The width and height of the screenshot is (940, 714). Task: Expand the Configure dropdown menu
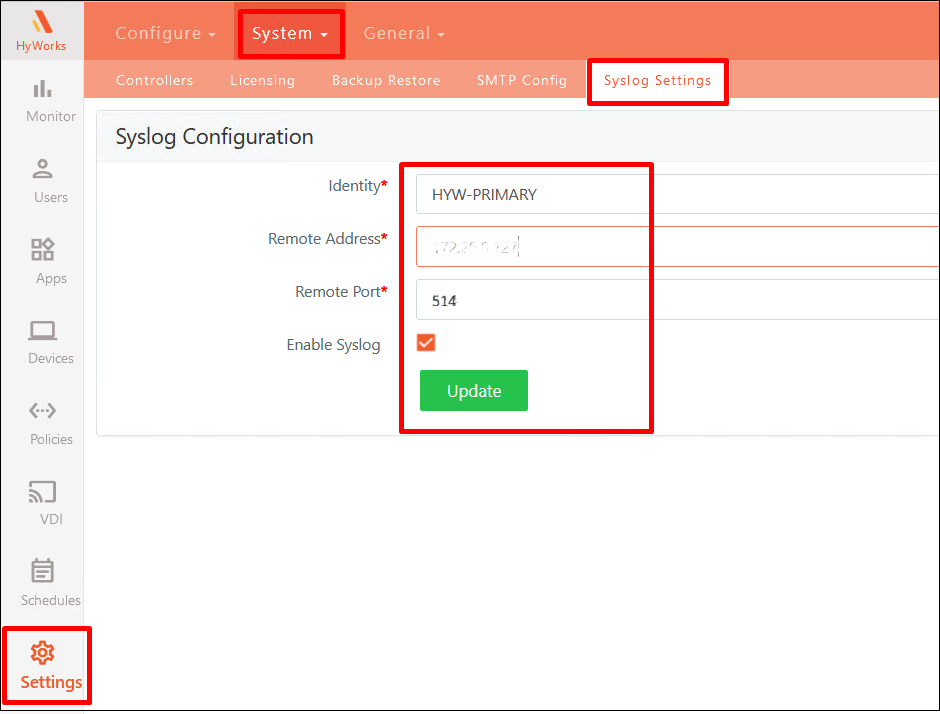(165, 33)
